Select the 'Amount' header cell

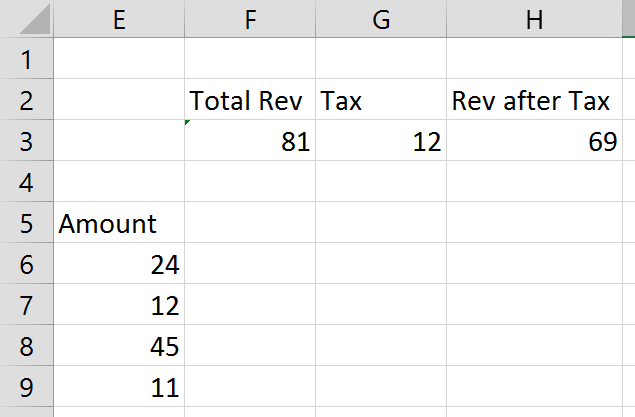119,224
